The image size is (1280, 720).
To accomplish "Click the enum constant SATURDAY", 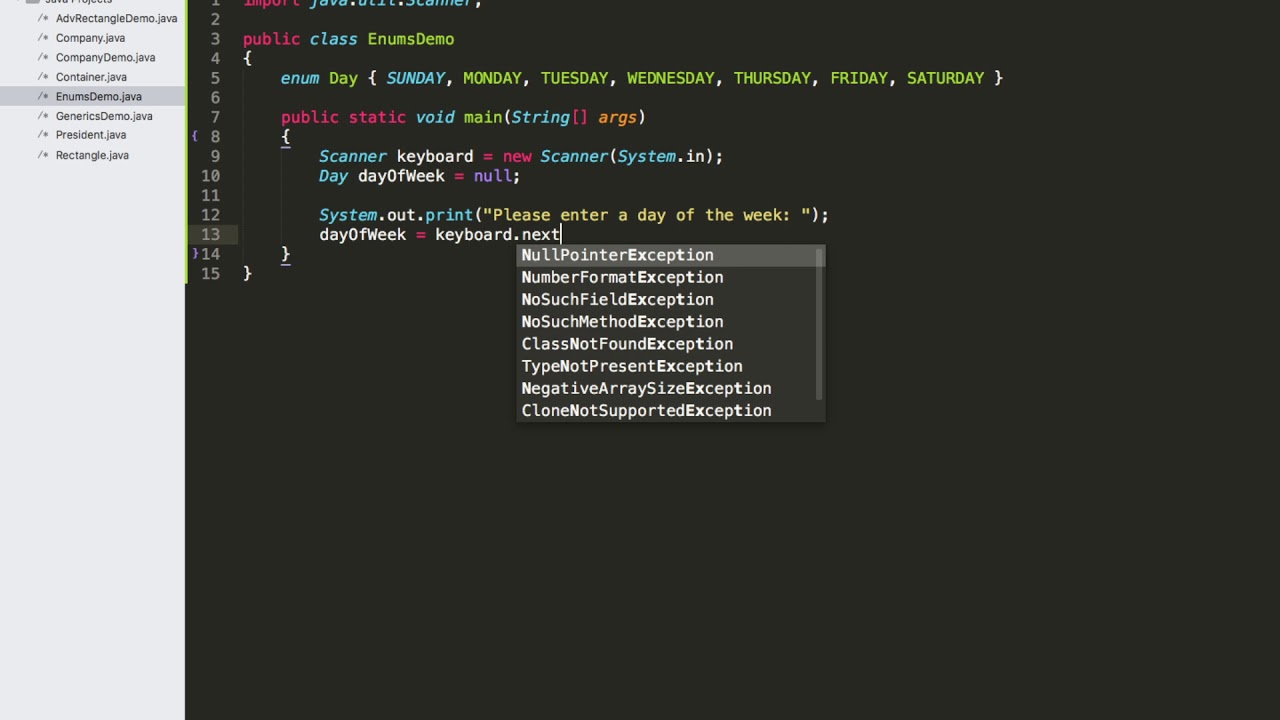I will pos(945,78).
